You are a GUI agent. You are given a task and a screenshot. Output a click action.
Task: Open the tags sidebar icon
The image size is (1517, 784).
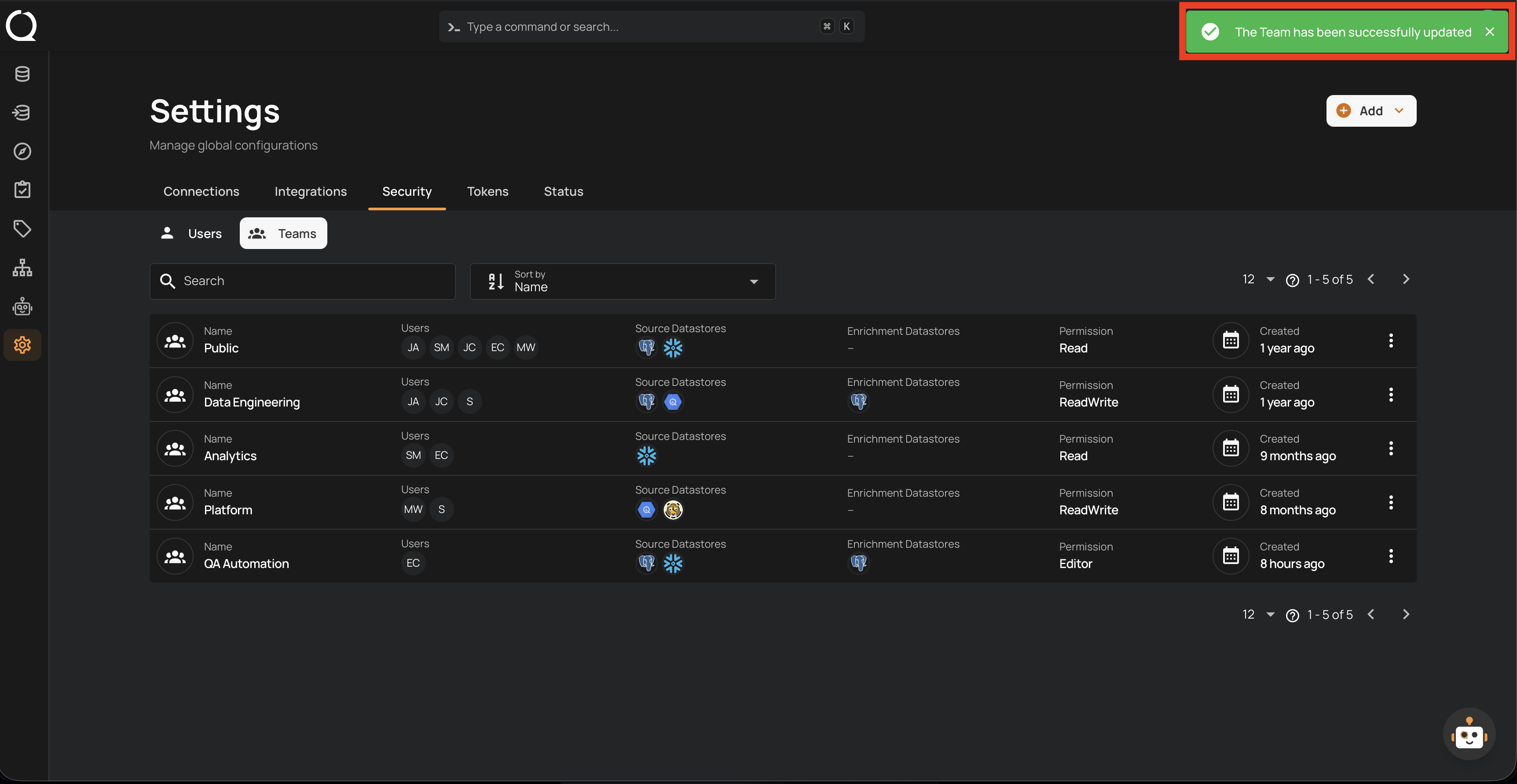22,228
